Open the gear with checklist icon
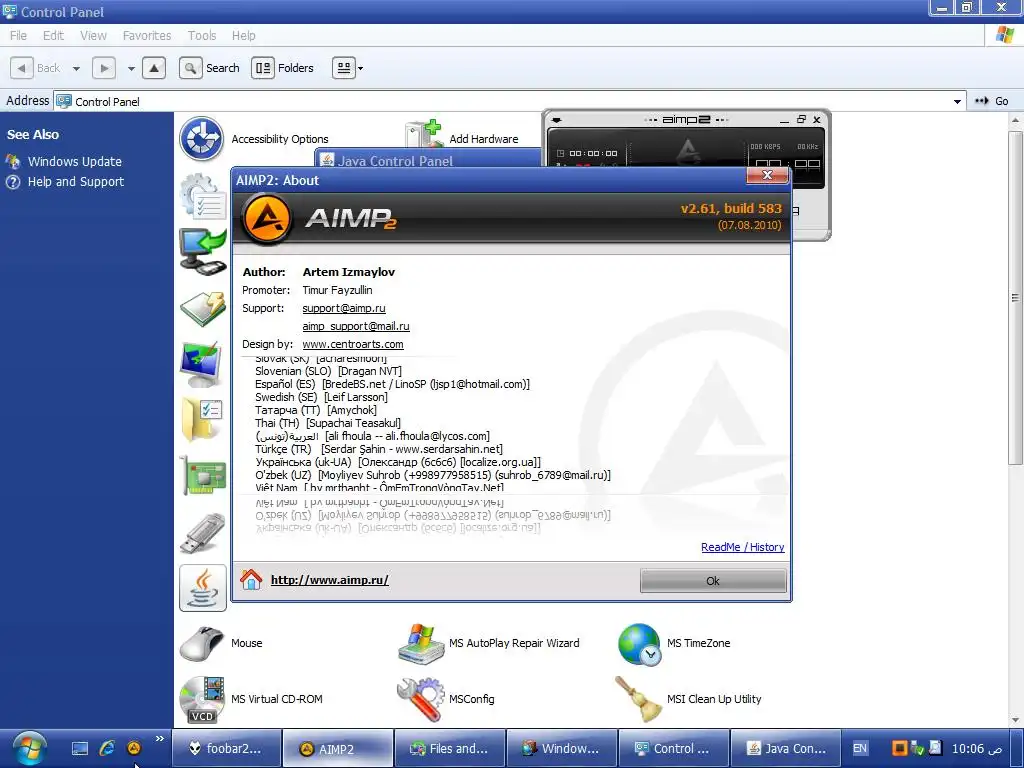Viewport: 1024px width, 768px height. [202, 196]
